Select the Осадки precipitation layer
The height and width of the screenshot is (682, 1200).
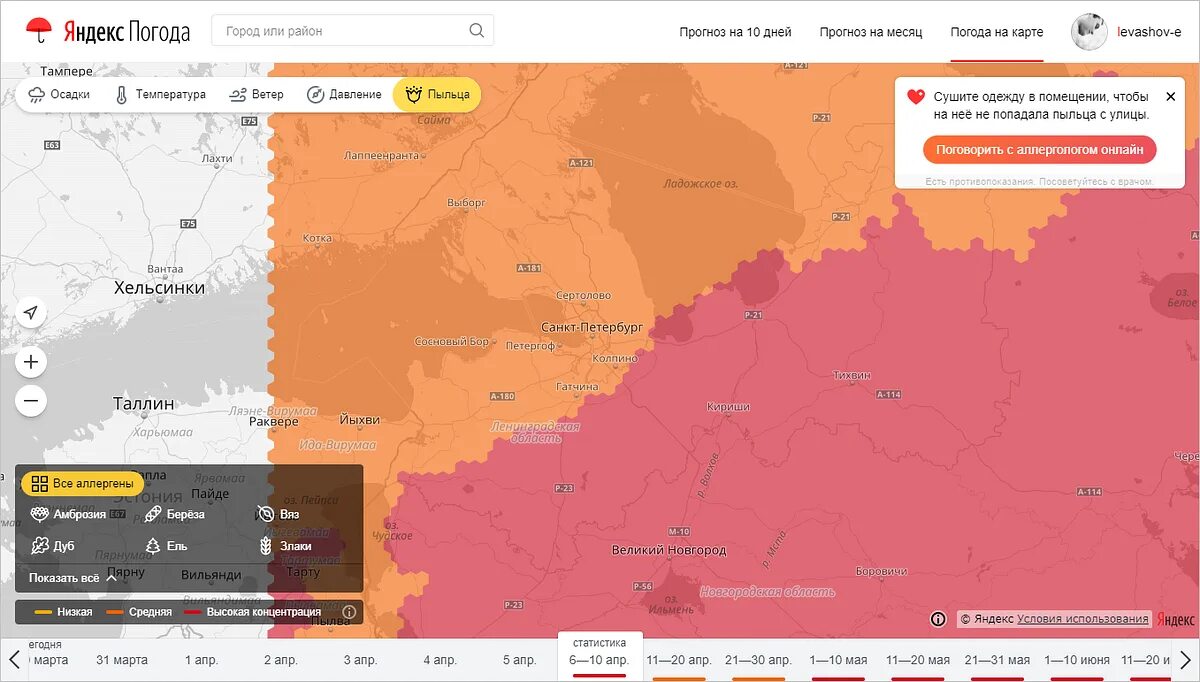(x=60, y=95)
